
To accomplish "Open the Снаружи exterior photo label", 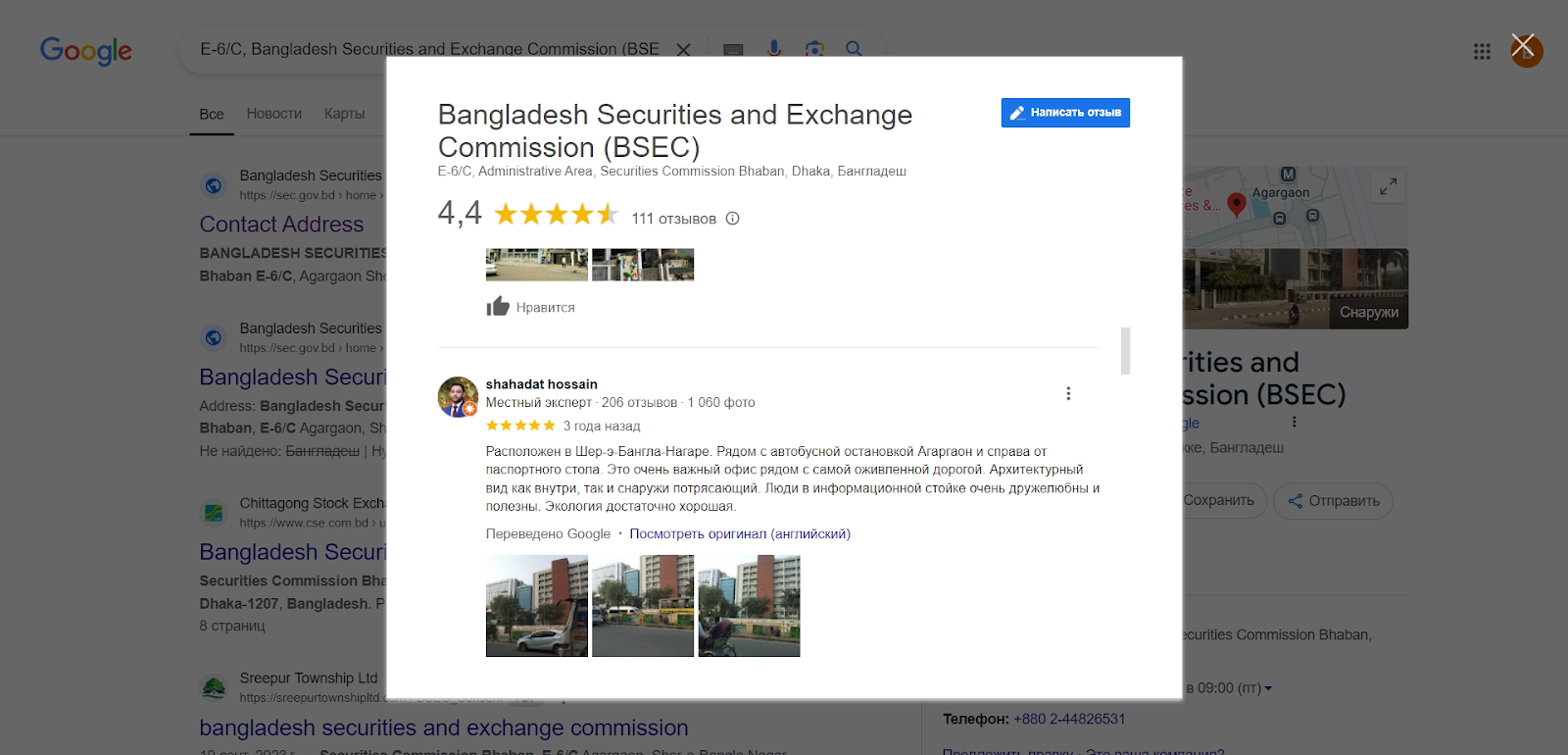I will pyautogui.click(x=1369, y=313).
